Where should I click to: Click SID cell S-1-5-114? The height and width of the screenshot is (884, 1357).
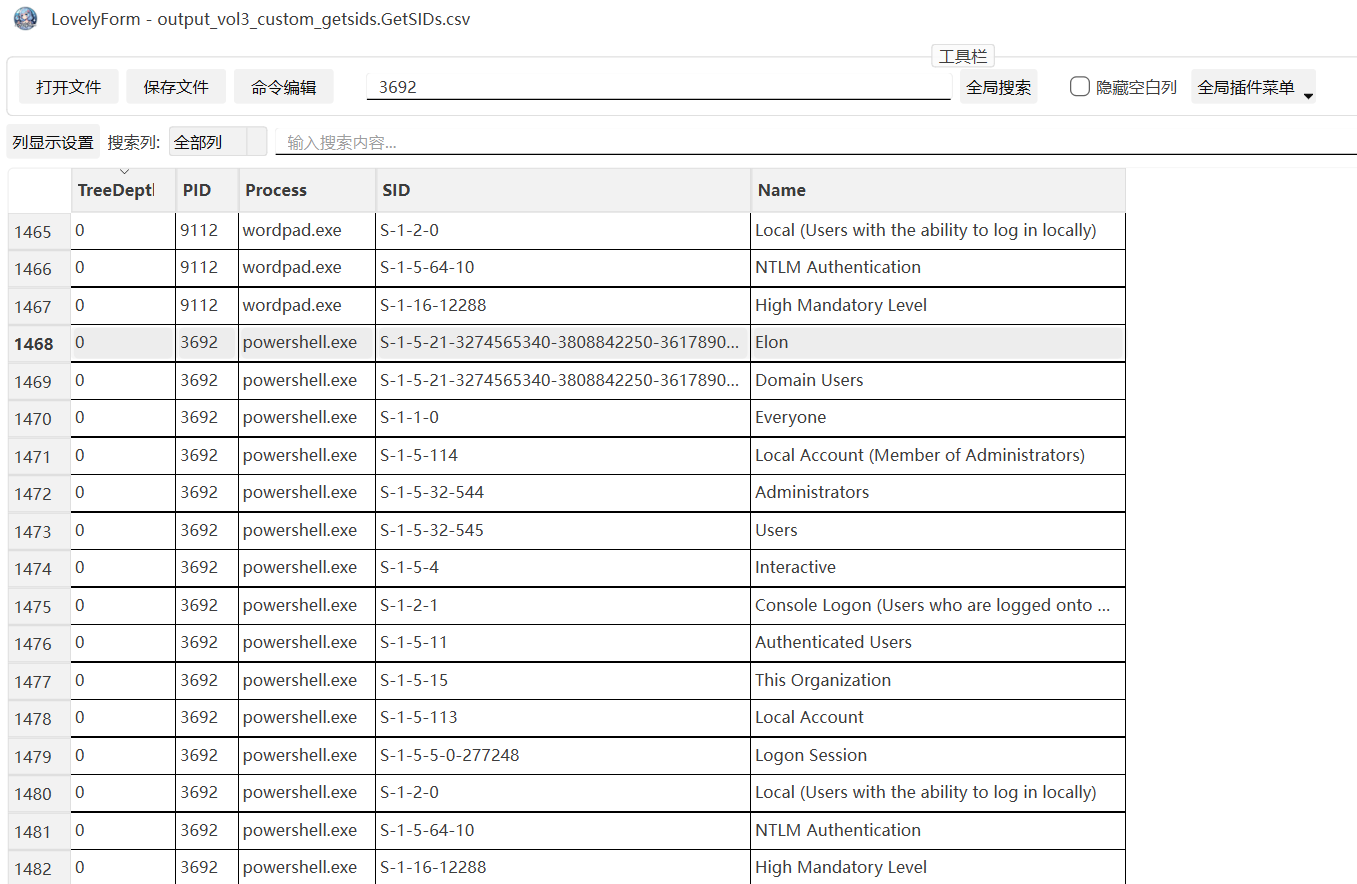563,455
